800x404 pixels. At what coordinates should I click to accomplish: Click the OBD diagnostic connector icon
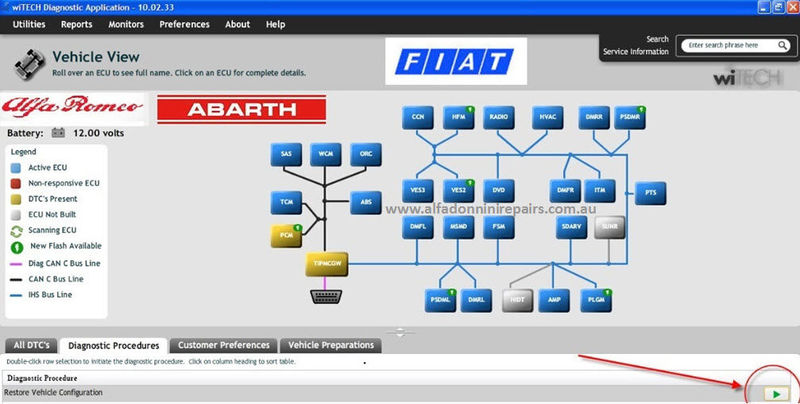pos(326,296)
